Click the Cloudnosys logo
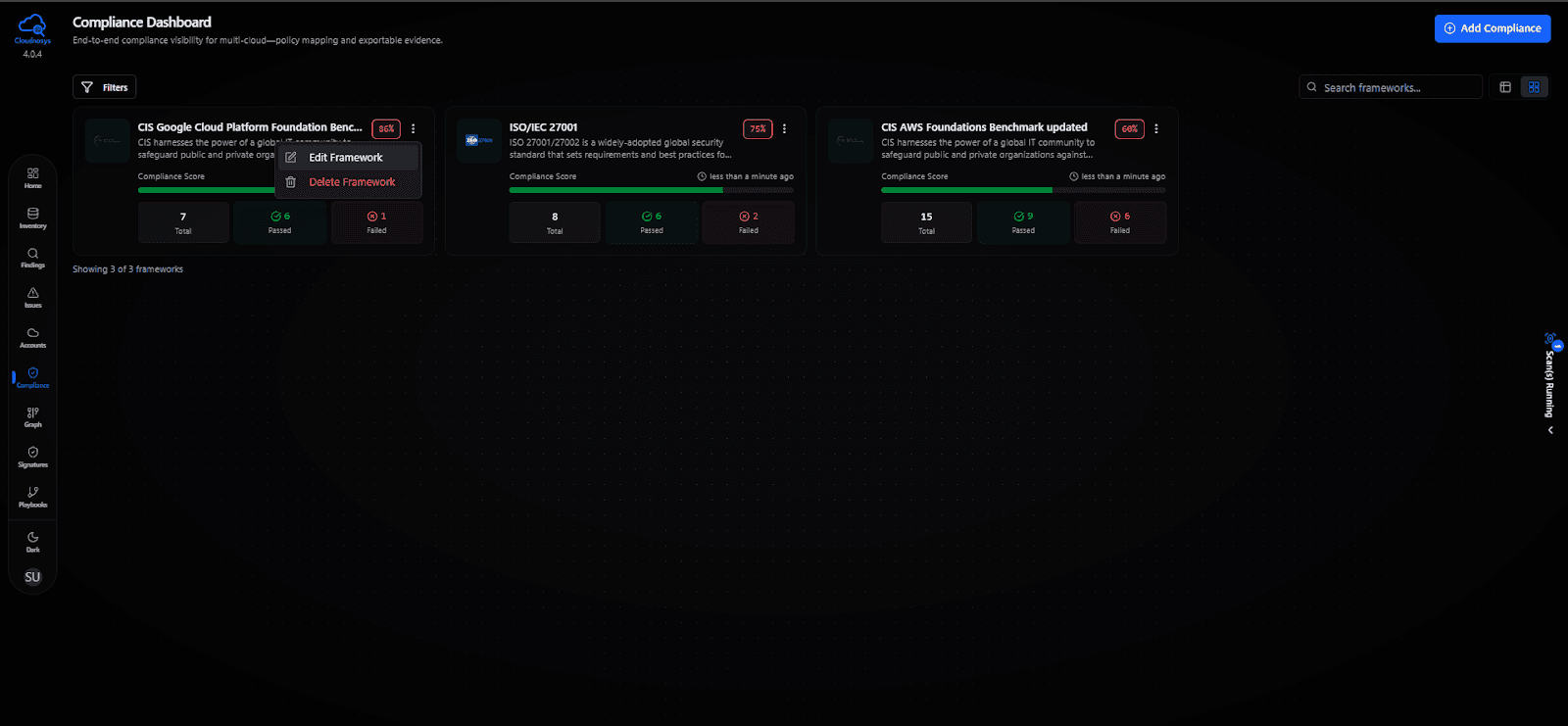 (x=32, y=28)
